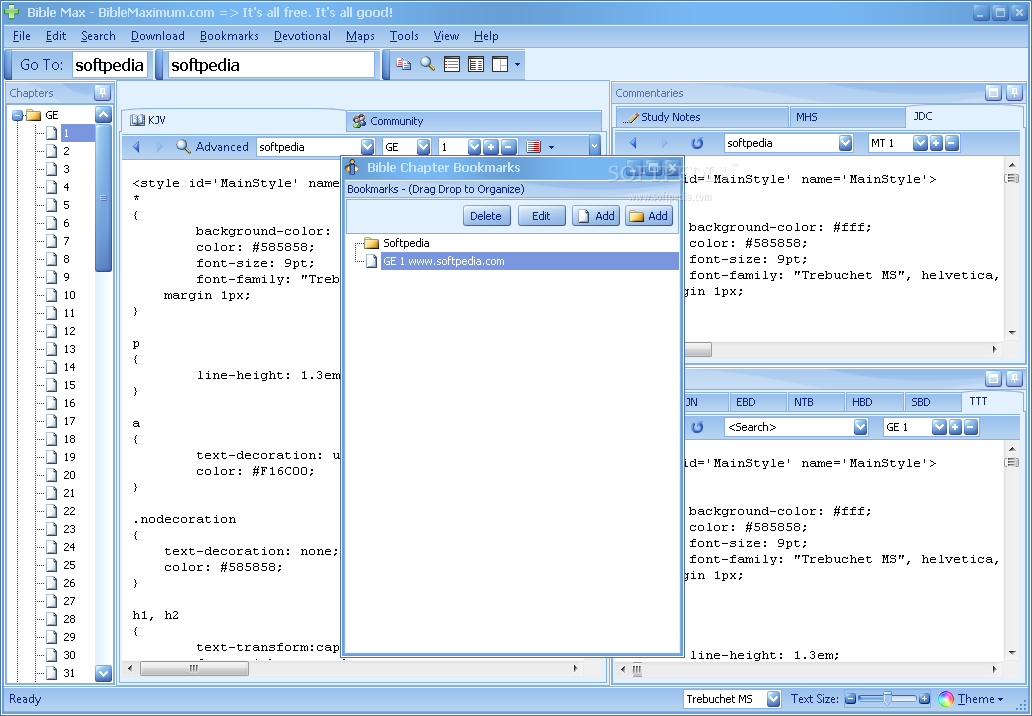Open the GE 1 reference dropdown in dictionary pane

[939, 427]
